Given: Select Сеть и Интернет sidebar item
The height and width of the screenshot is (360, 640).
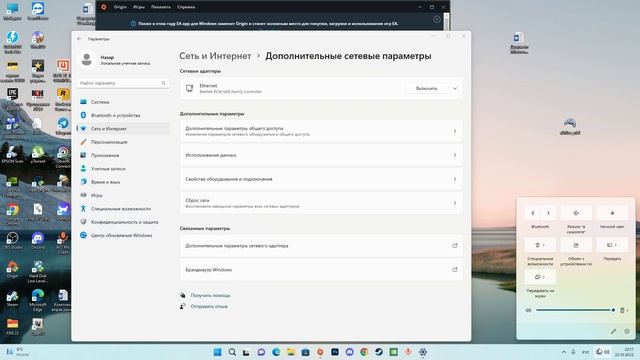Looking at the screenshot, I should click(123, 129).
